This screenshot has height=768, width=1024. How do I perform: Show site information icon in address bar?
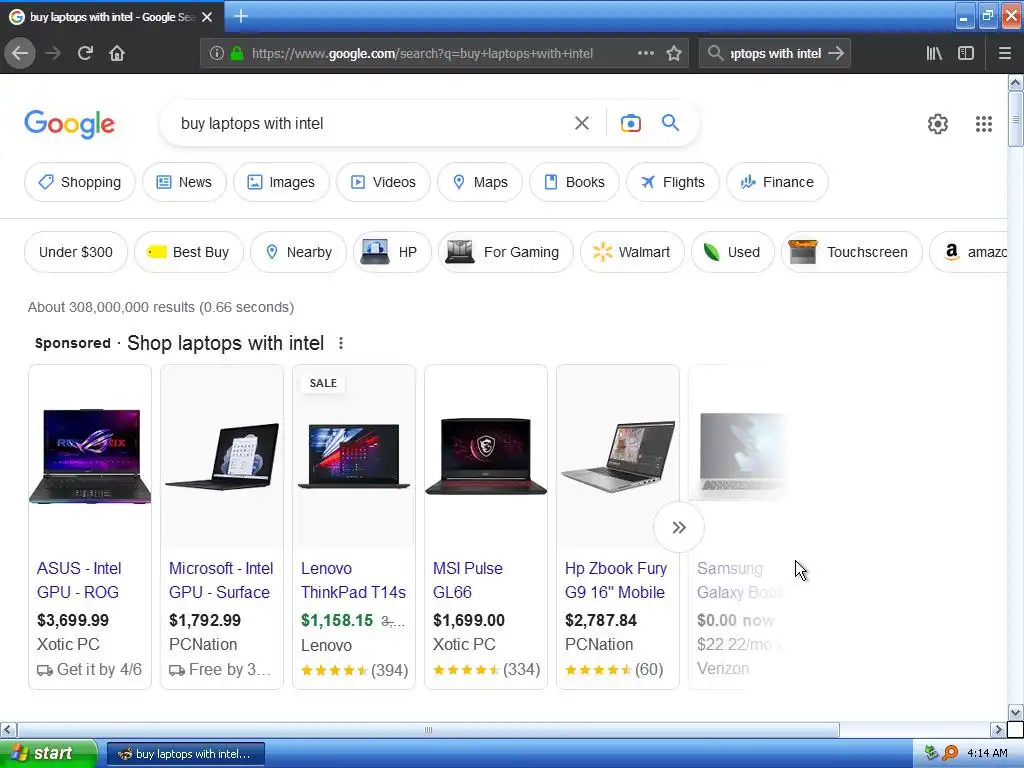coord(216,54)
